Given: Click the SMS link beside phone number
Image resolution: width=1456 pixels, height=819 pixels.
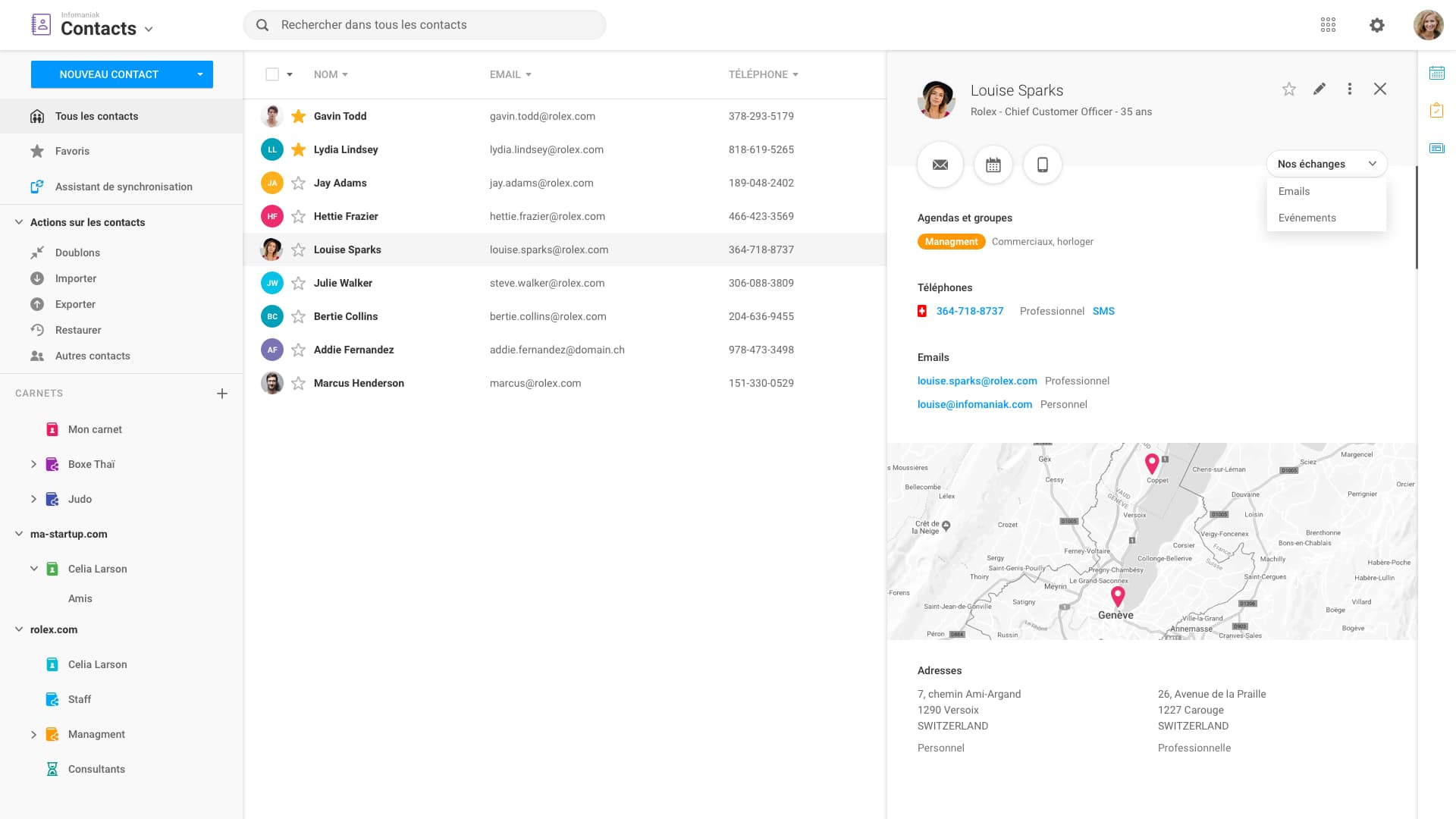Looking at the screenshot, I should 1103,311.
